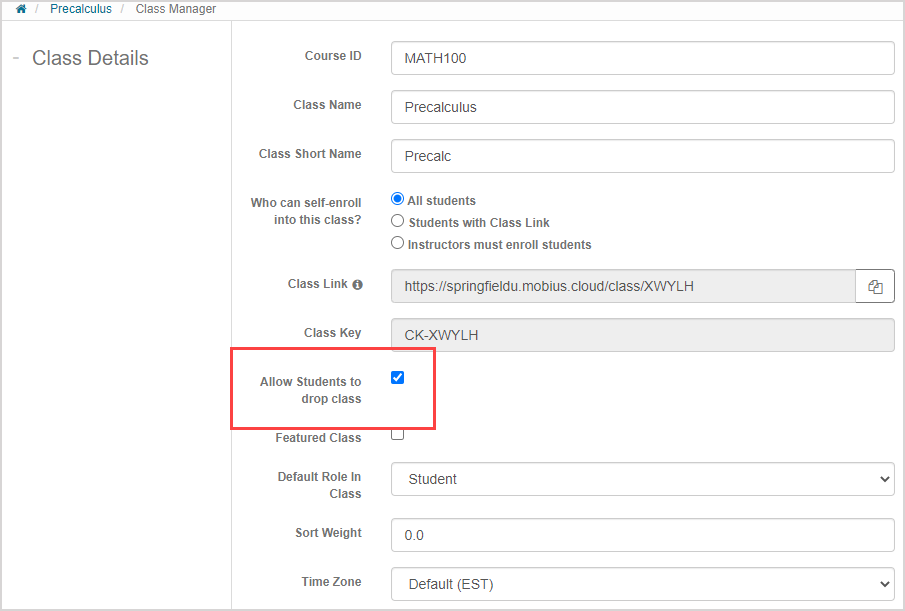
Task: Edit the Class Short Name field
Action: click(642, 156)
